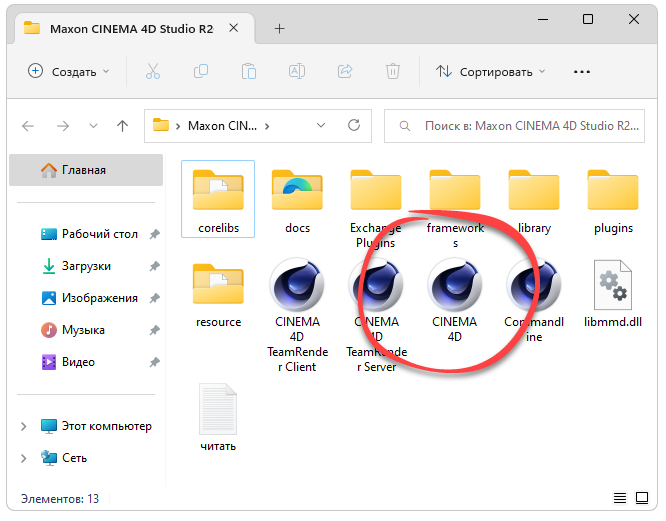Select the resource folder
Viewport: 666px width, 521px height.
pyautogui.click(x=218, y=295)
